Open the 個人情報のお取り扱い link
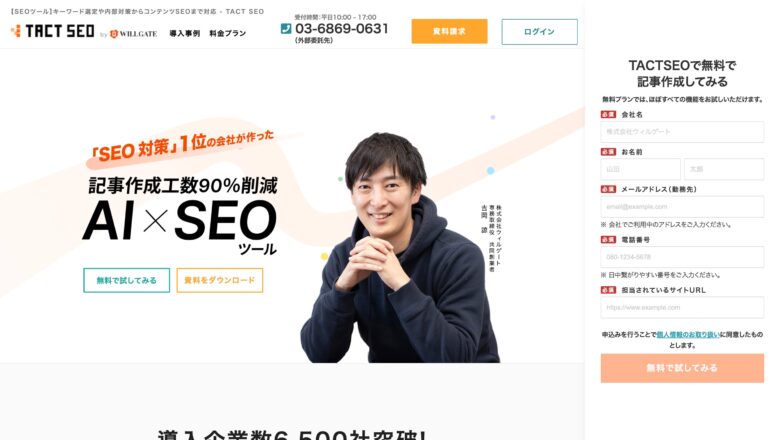 [x=688, y=335]
